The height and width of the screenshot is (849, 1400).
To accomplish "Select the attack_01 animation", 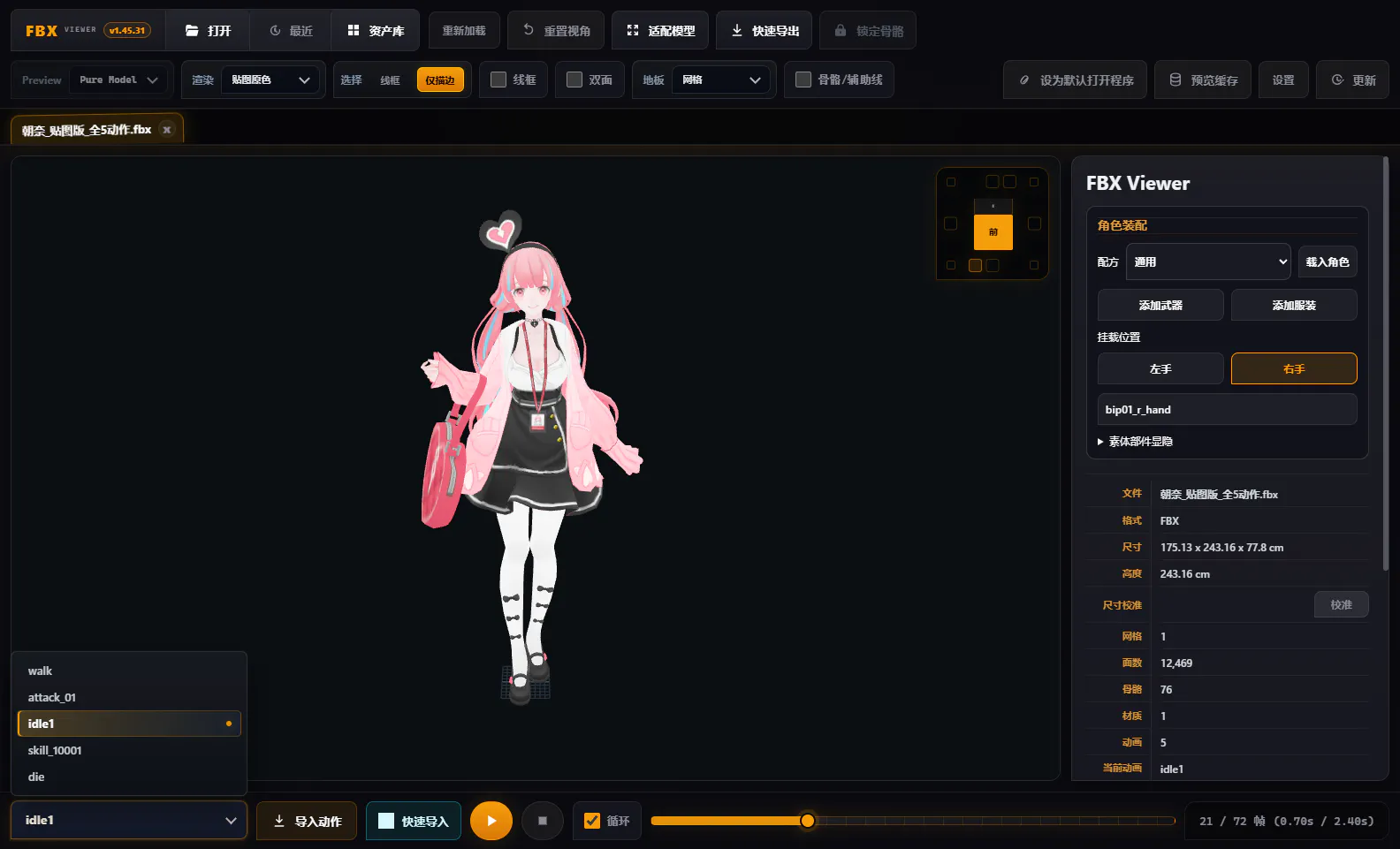I will point(129,698).
